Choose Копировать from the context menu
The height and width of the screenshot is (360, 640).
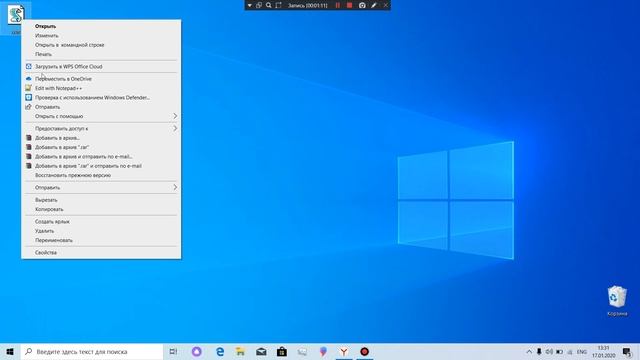click(101, 209)
